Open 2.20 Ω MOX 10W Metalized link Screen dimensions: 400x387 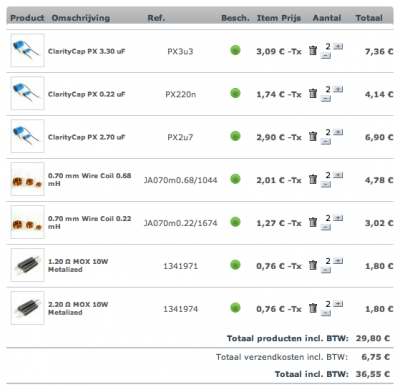click(x=78, y=309)
